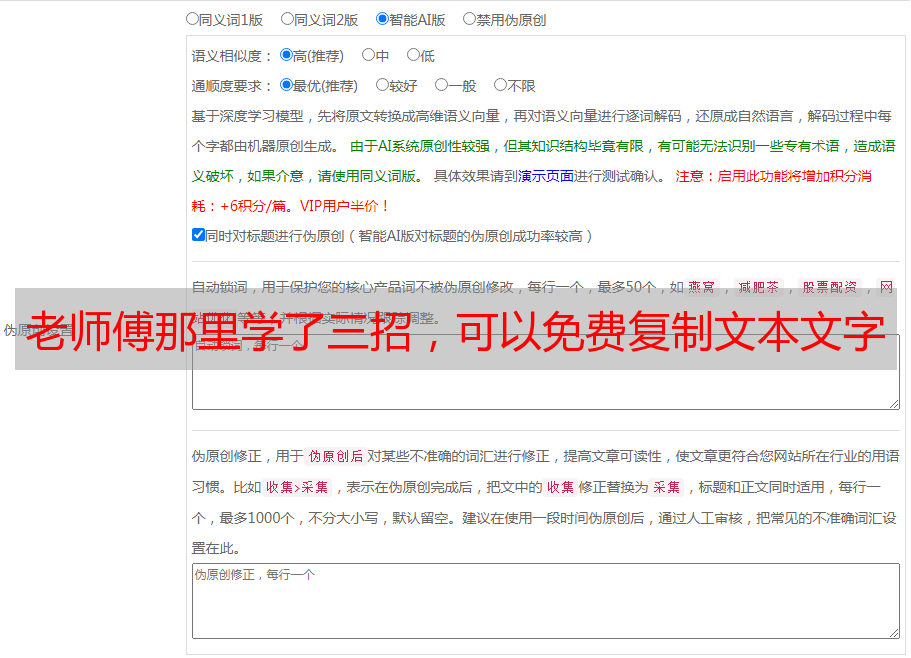Click the 伪原创后 highlighted tag
The width and height of the screenshot is (911, 658).
336,456
